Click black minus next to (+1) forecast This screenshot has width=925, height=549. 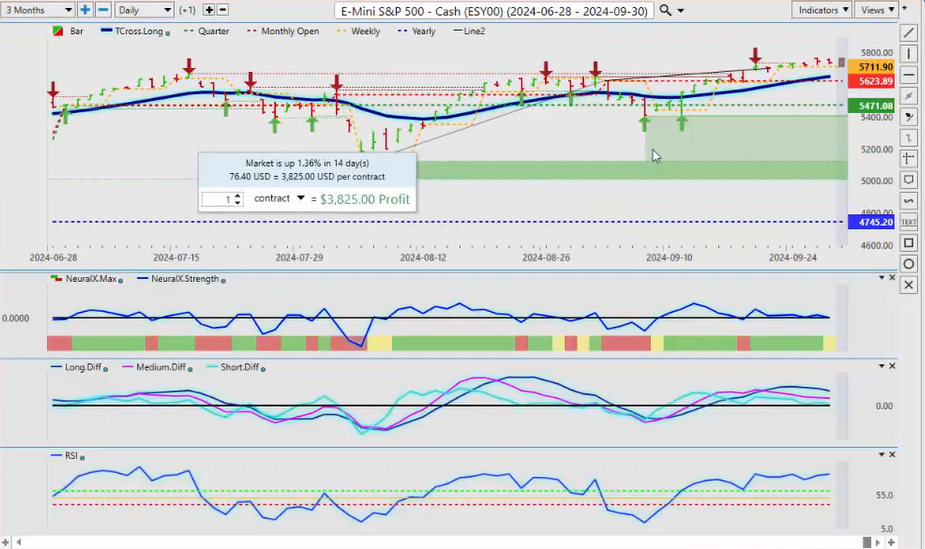click(223, 10)
